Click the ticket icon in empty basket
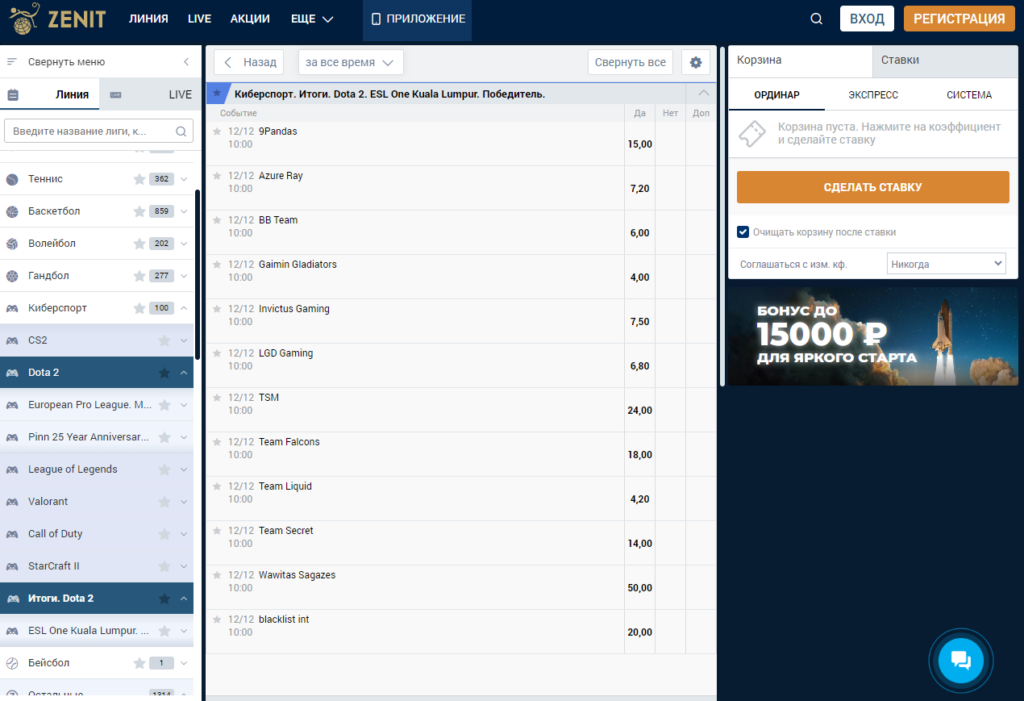Screen dimensions: 1024x701 752,133
